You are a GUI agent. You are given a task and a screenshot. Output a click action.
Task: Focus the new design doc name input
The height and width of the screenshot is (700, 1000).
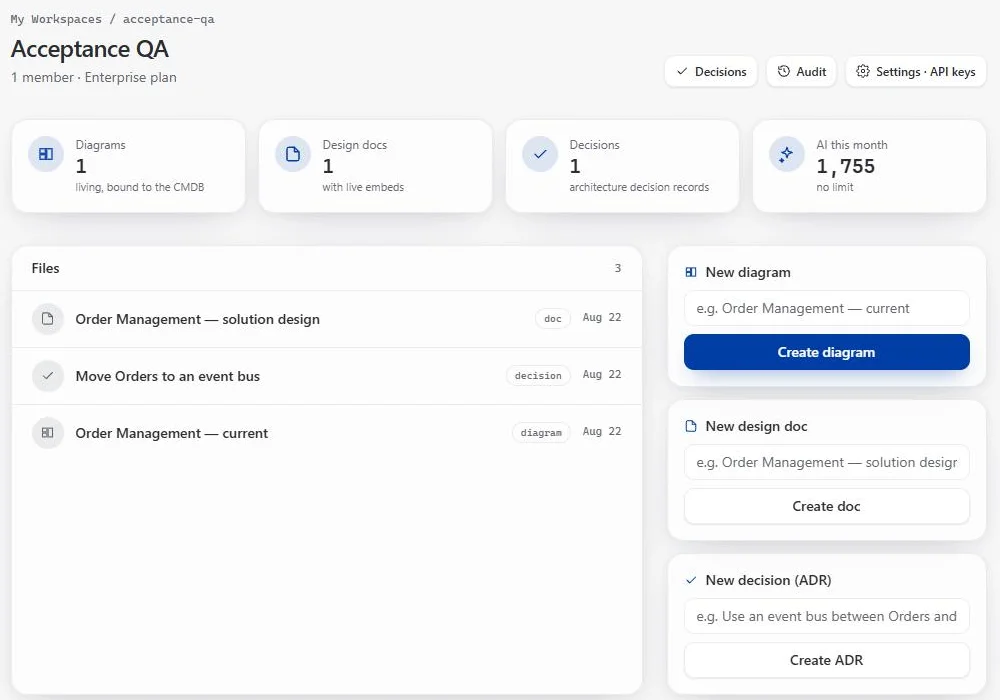tap(827, 462)
